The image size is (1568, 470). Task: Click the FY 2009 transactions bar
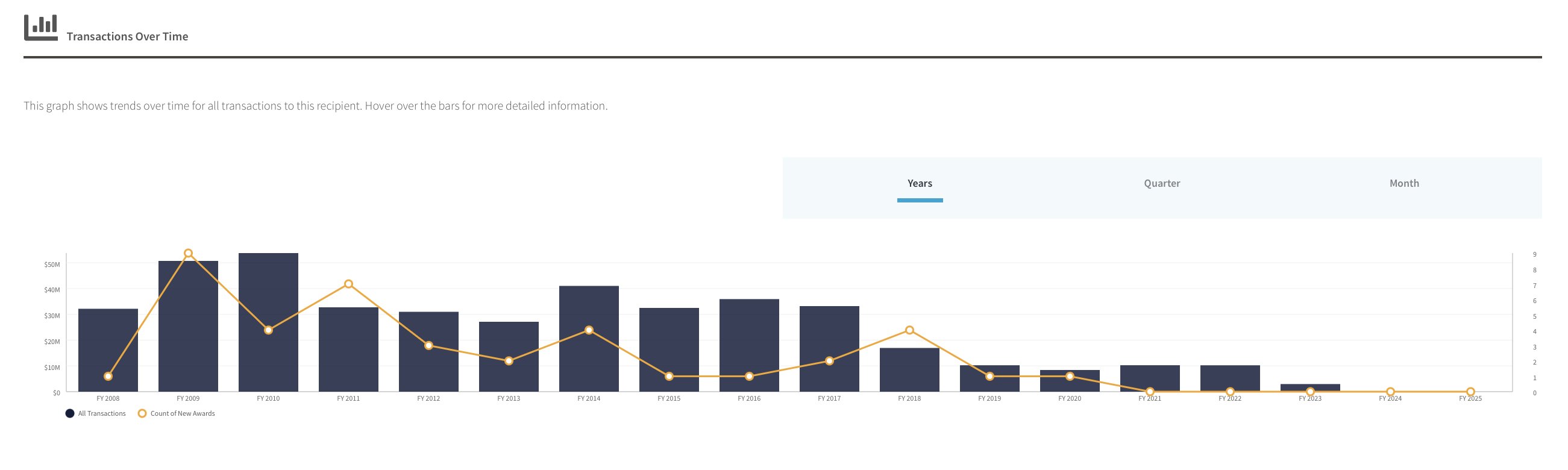[188, 327]
